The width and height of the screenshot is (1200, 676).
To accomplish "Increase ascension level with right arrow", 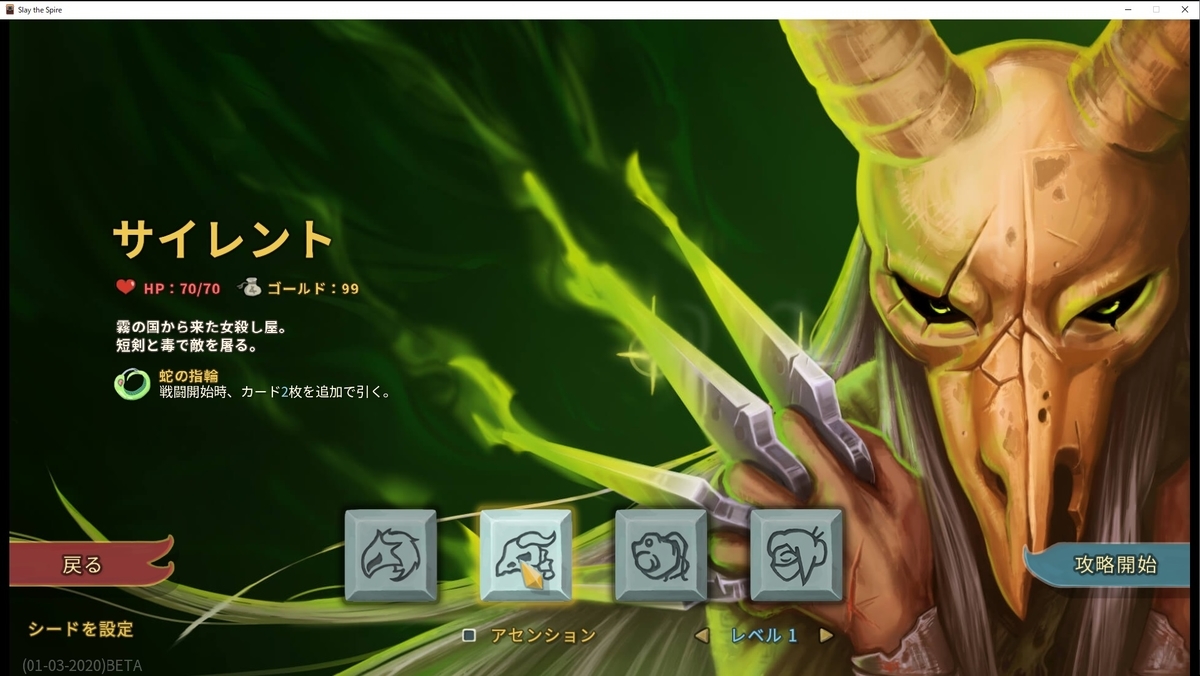I will 826,635.
